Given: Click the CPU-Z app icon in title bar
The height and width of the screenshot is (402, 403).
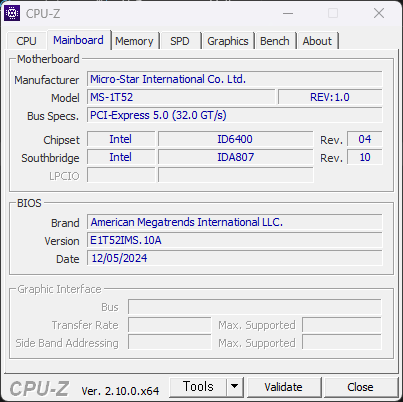Looking at the screenshot, I should (12, 13).
